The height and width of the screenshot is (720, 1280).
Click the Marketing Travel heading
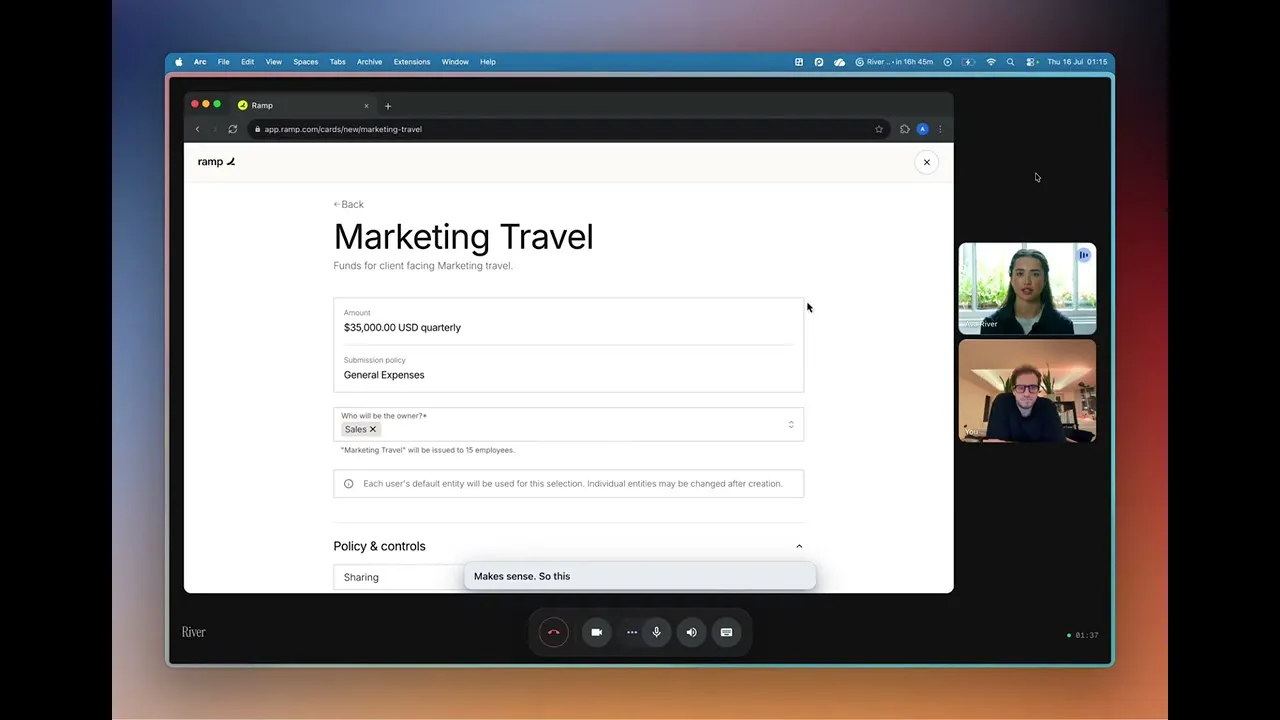pos(463,237)
